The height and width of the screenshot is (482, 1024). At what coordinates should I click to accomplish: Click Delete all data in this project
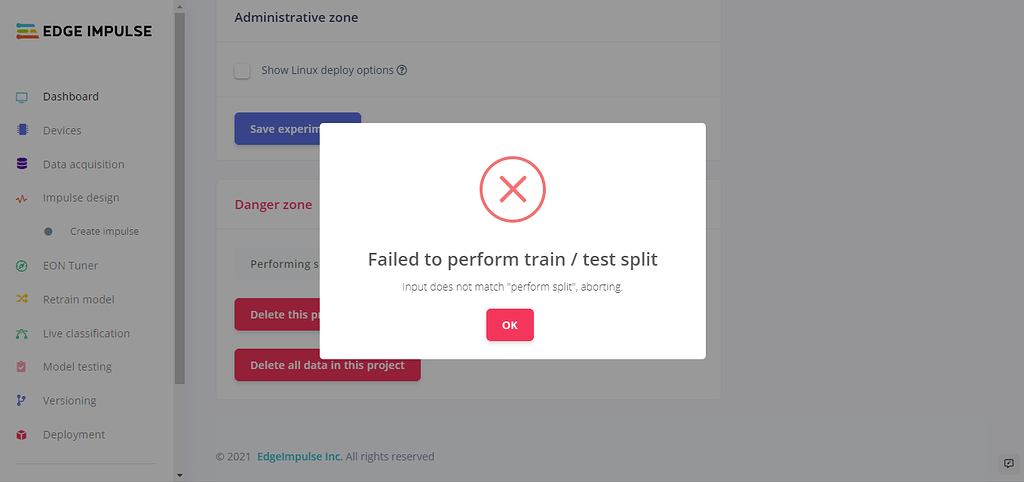327,365
